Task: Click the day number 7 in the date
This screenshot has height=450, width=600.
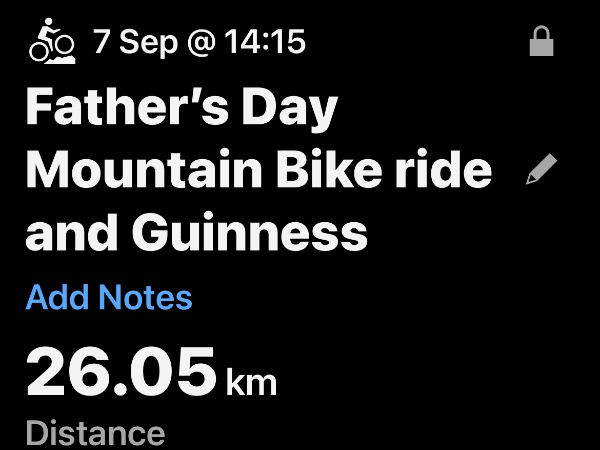Action: tap(102, 43)
